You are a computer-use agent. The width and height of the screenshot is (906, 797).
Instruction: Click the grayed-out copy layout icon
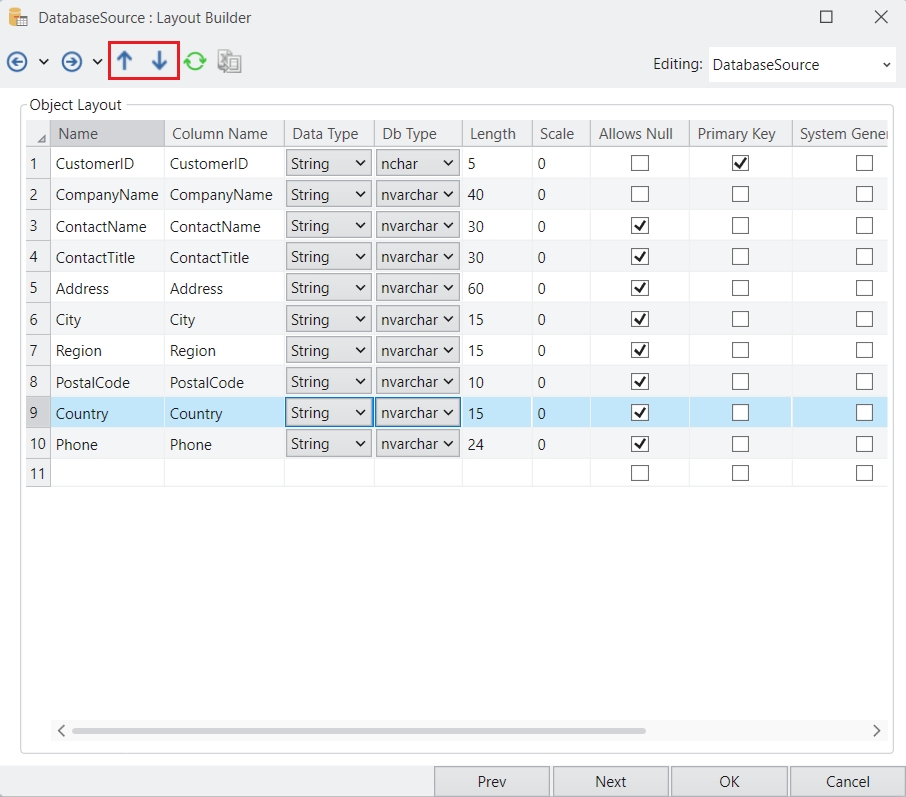pos(230,62)
